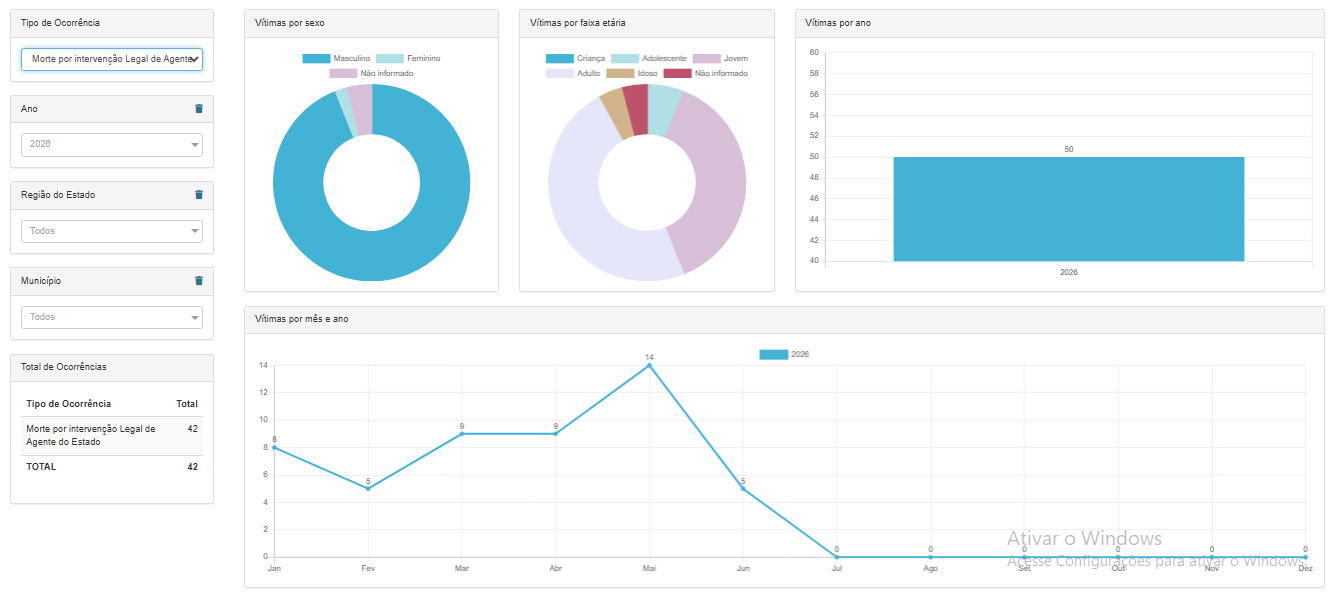Toggle the Idoso legend entry
Viewport: 1344px width, 604px height.
[632, 73]
